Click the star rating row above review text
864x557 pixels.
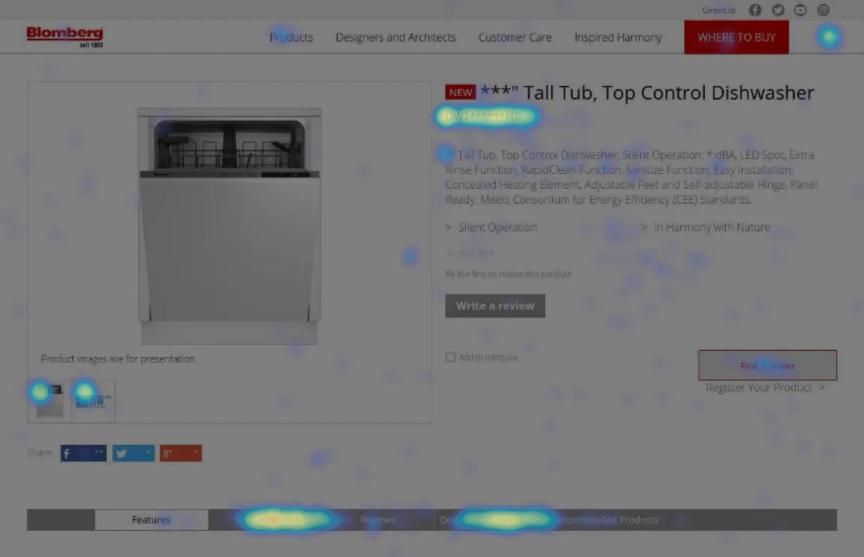[x=471, y=253]
